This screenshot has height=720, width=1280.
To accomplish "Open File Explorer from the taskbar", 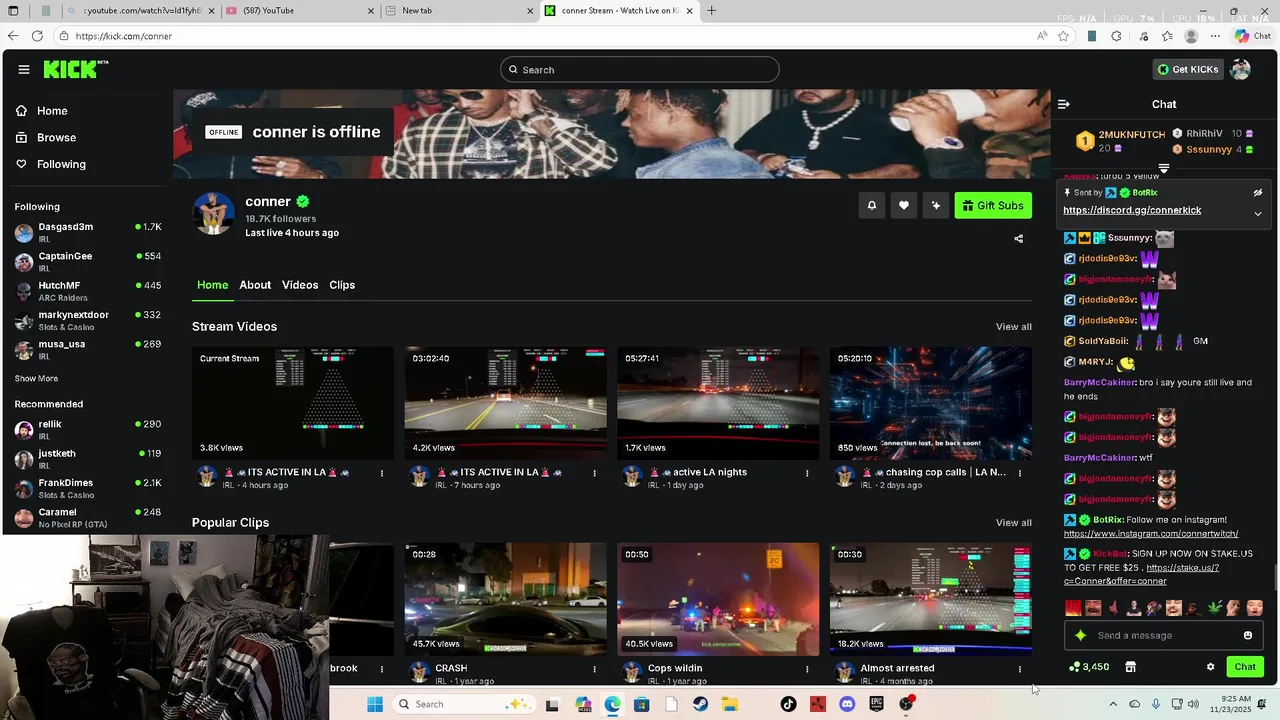I will [730, 704].
